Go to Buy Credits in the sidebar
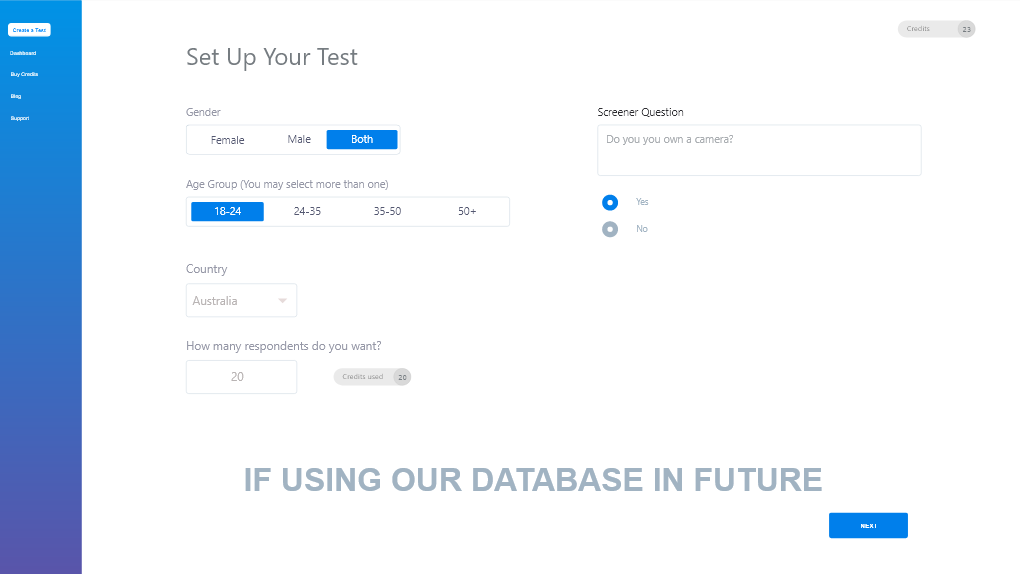 [x=24, y=74]
